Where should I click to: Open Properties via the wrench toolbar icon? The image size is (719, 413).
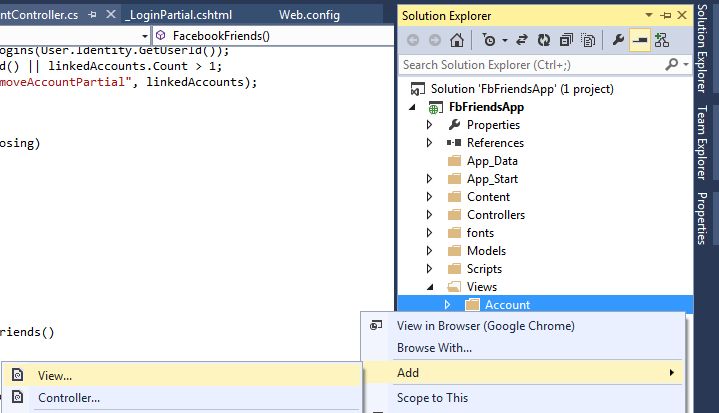click(x=618, y=40)
